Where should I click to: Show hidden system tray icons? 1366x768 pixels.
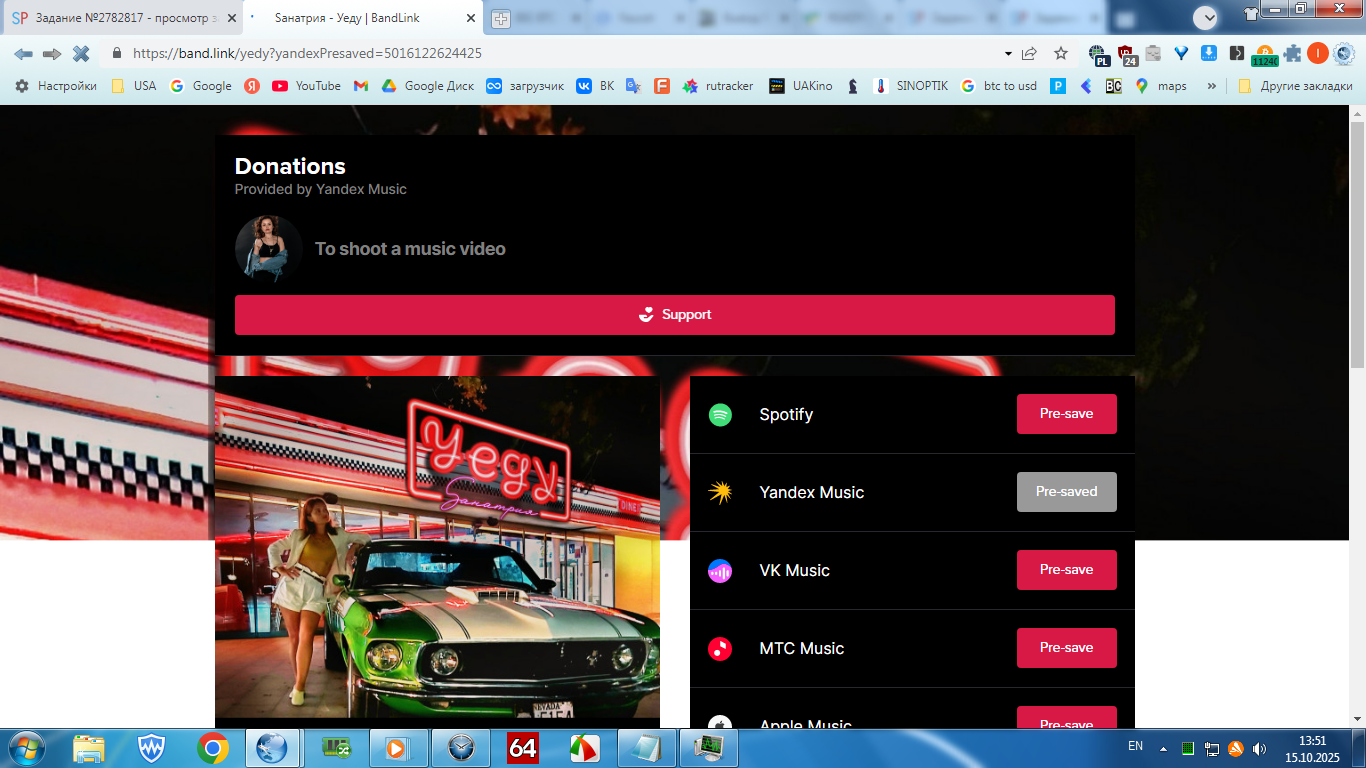[x=1163, y=748]
